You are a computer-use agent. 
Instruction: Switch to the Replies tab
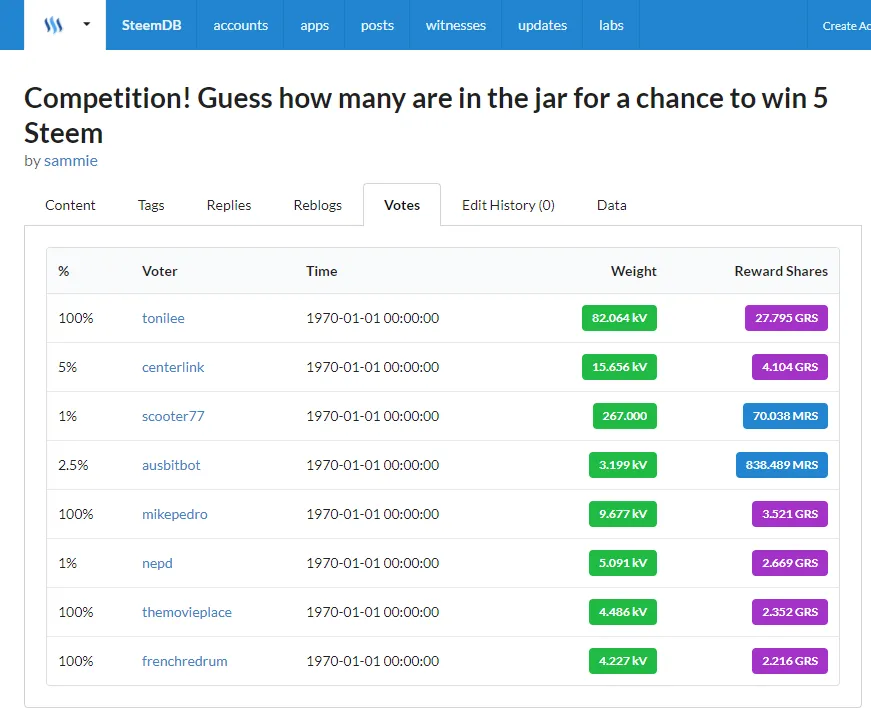point(229,205)
